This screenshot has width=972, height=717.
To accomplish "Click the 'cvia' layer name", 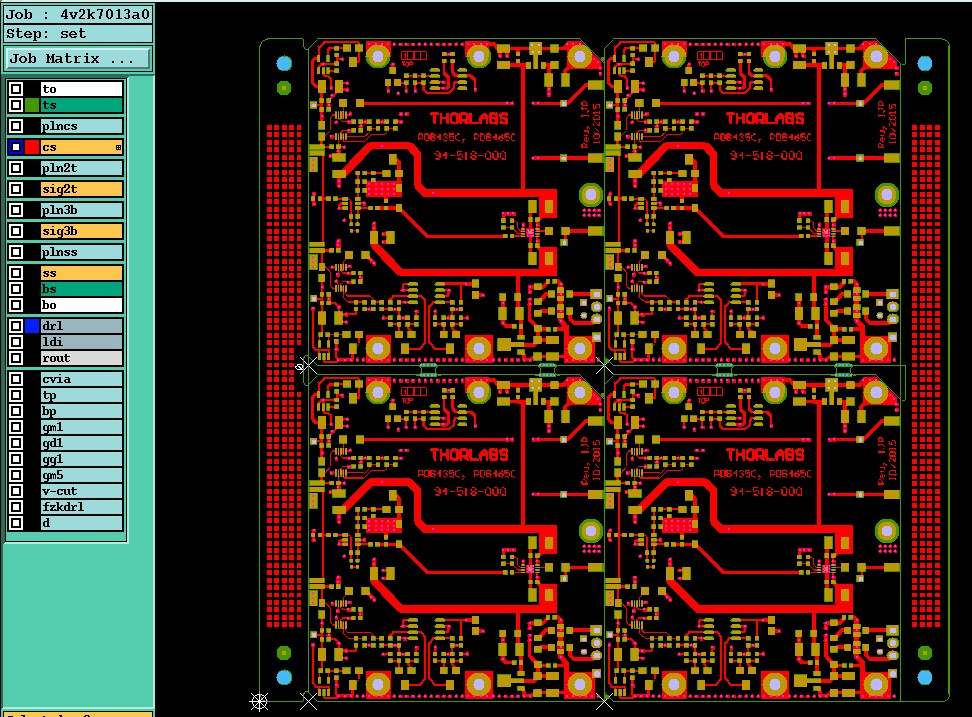I will click(x=81, y=379).
